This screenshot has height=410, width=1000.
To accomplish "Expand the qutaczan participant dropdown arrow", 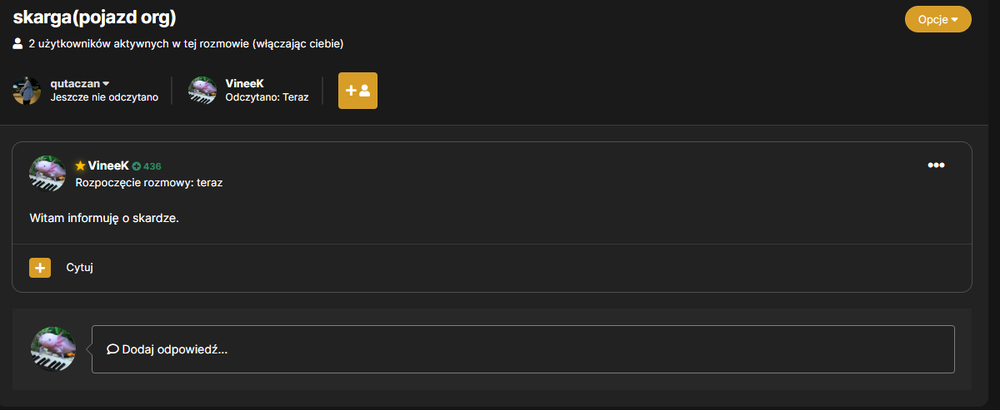I will (x=106, y=84).
